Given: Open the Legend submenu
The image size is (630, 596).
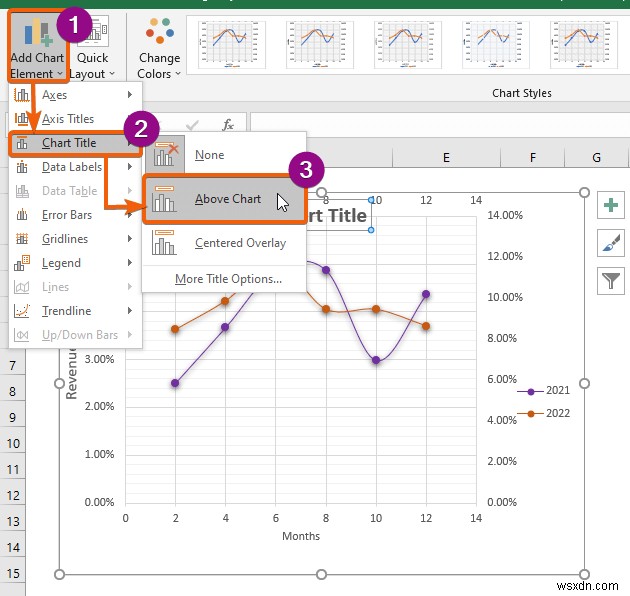Looking at the screenshot, I should point(75,263).
